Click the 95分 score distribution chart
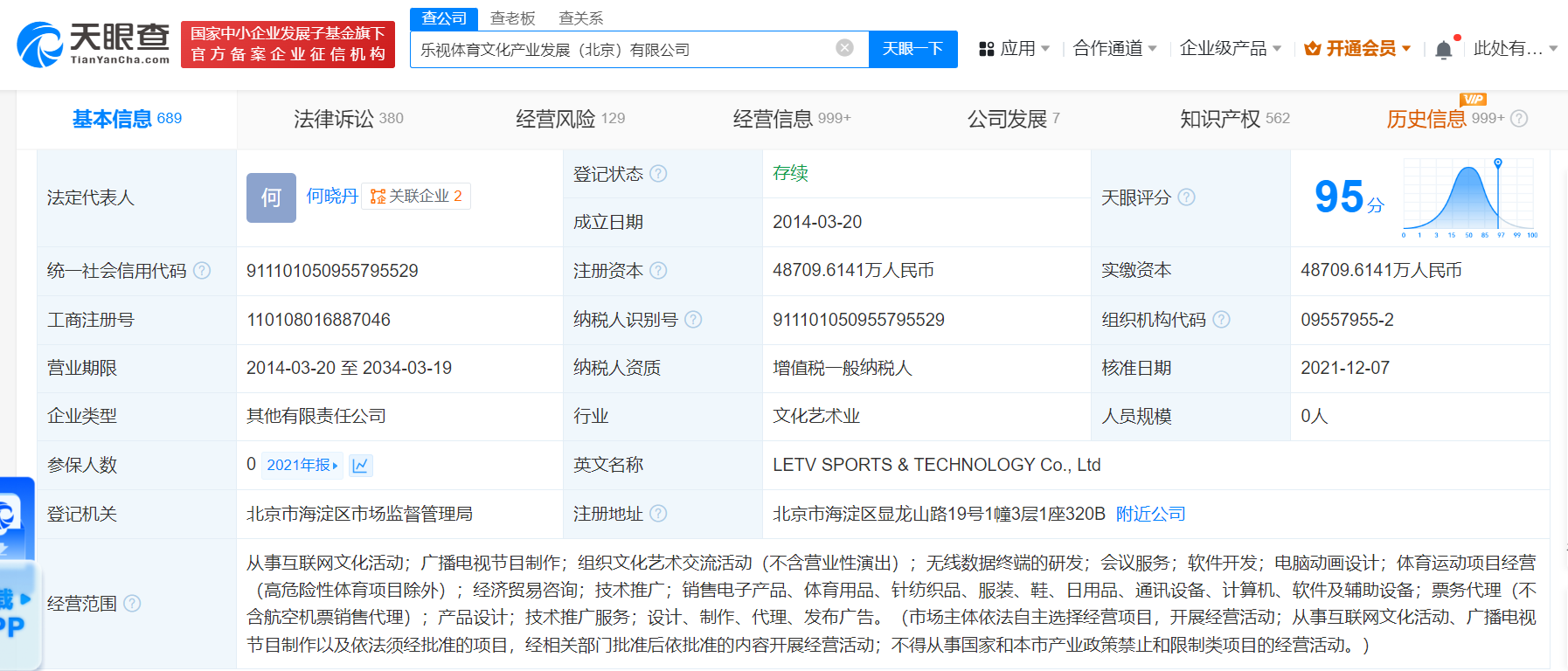 [x=1470, y=198]
